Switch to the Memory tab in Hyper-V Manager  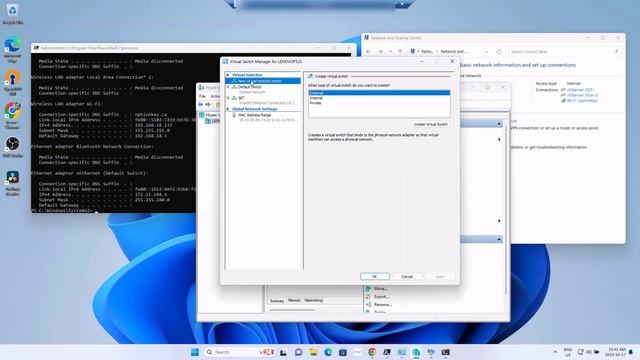(x=294, y=300)
